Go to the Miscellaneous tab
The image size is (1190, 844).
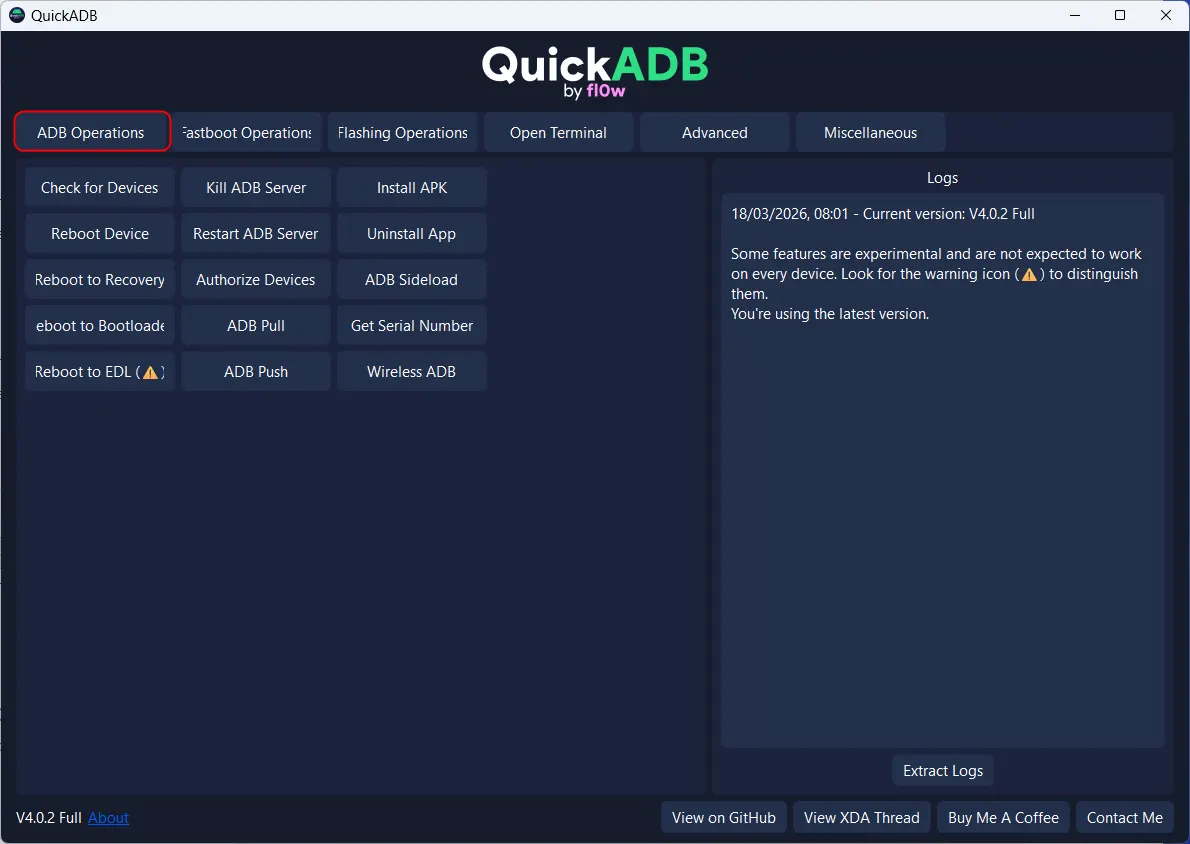point(870,132)
